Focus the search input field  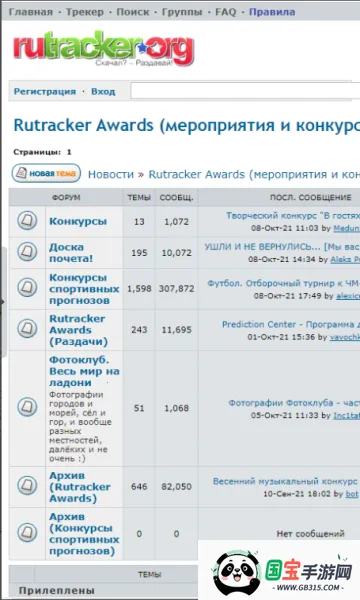[x=245, y=91]
